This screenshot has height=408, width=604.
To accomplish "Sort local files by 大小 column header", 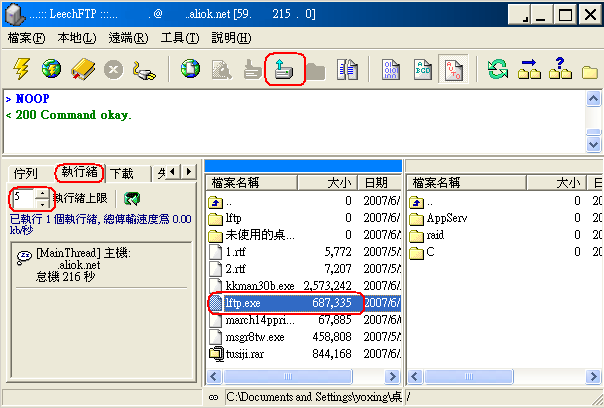I will [336, 182].
